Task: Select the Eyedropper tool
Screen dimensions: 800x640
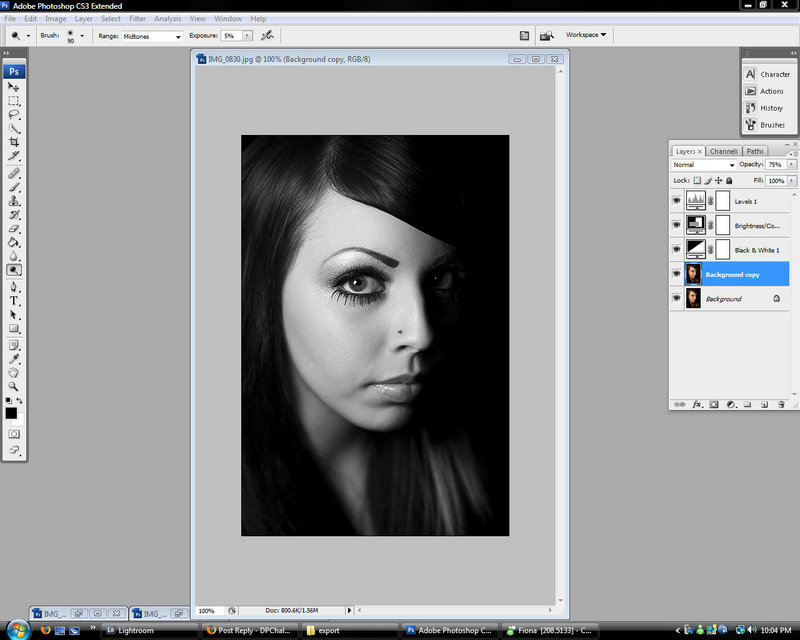Action: [x=14, y=359]
